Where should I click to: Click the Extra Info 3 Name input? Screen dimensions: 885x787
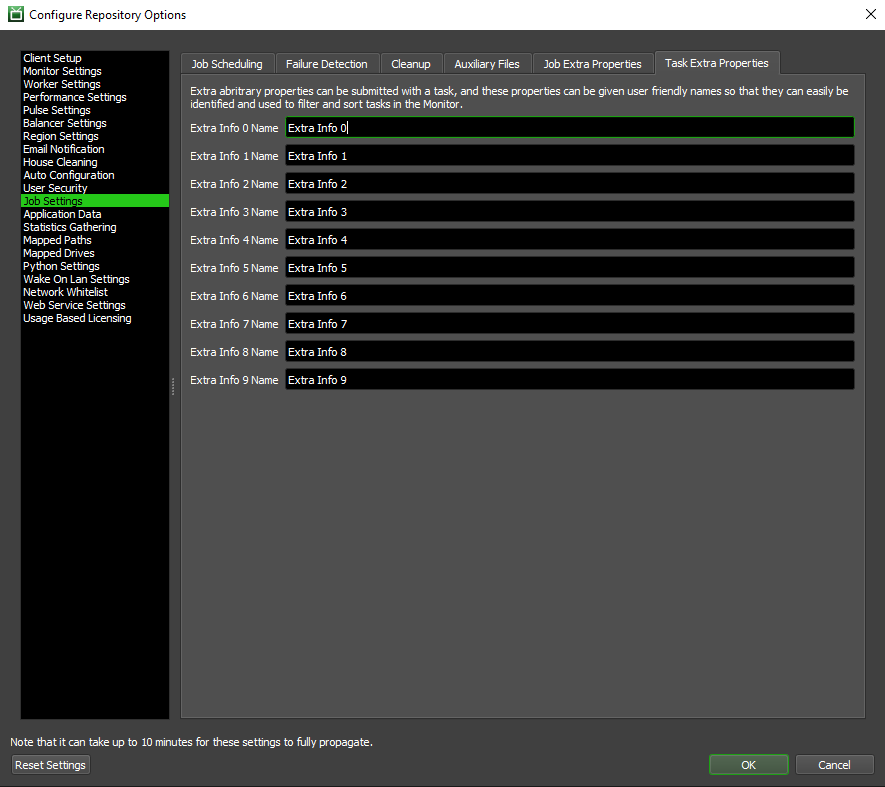pyautogui.click(x=569, y=212)
